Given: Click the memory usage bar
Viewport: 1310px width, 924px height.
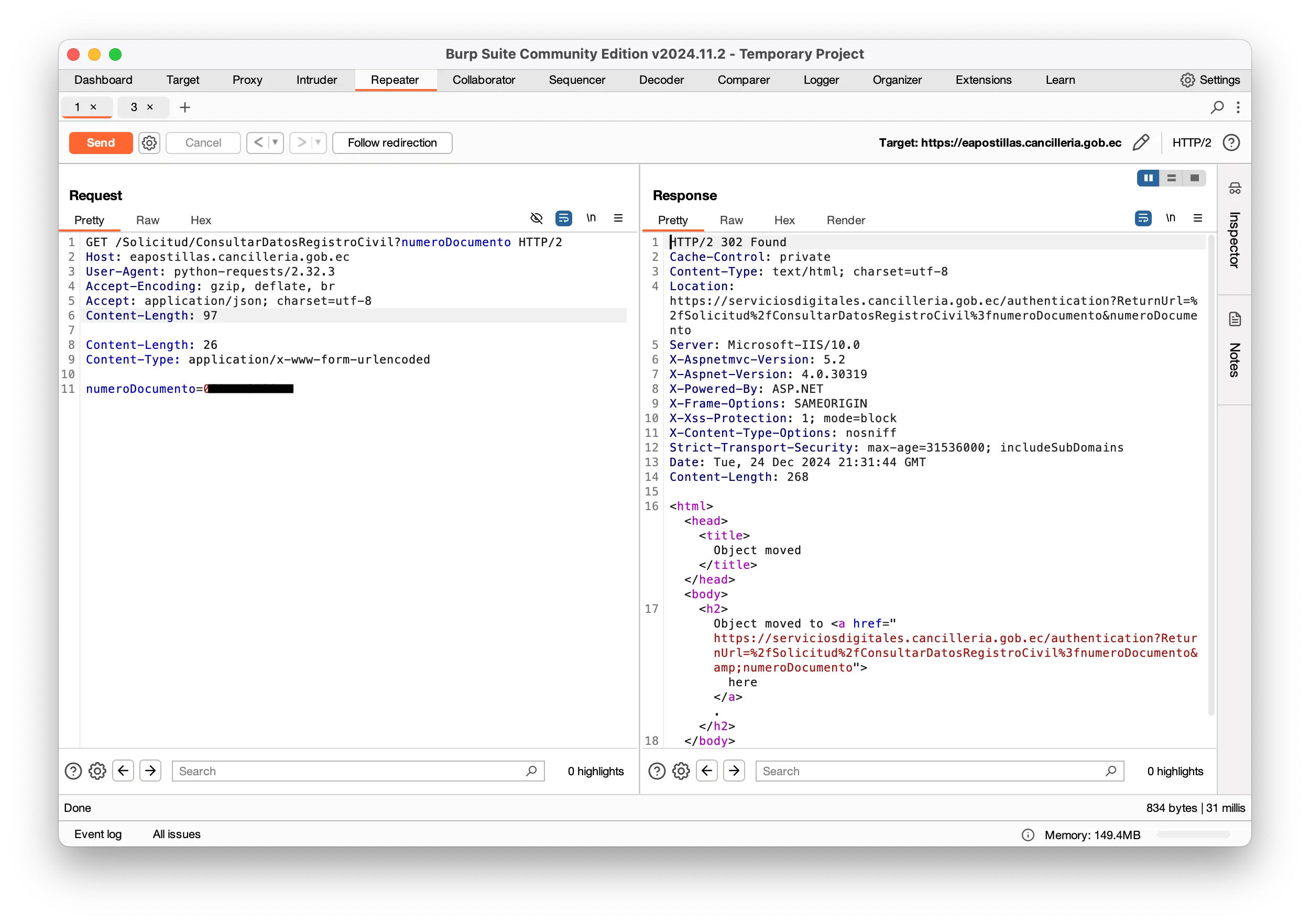Looking at the screenshot, I should (x=1193, y=835).
